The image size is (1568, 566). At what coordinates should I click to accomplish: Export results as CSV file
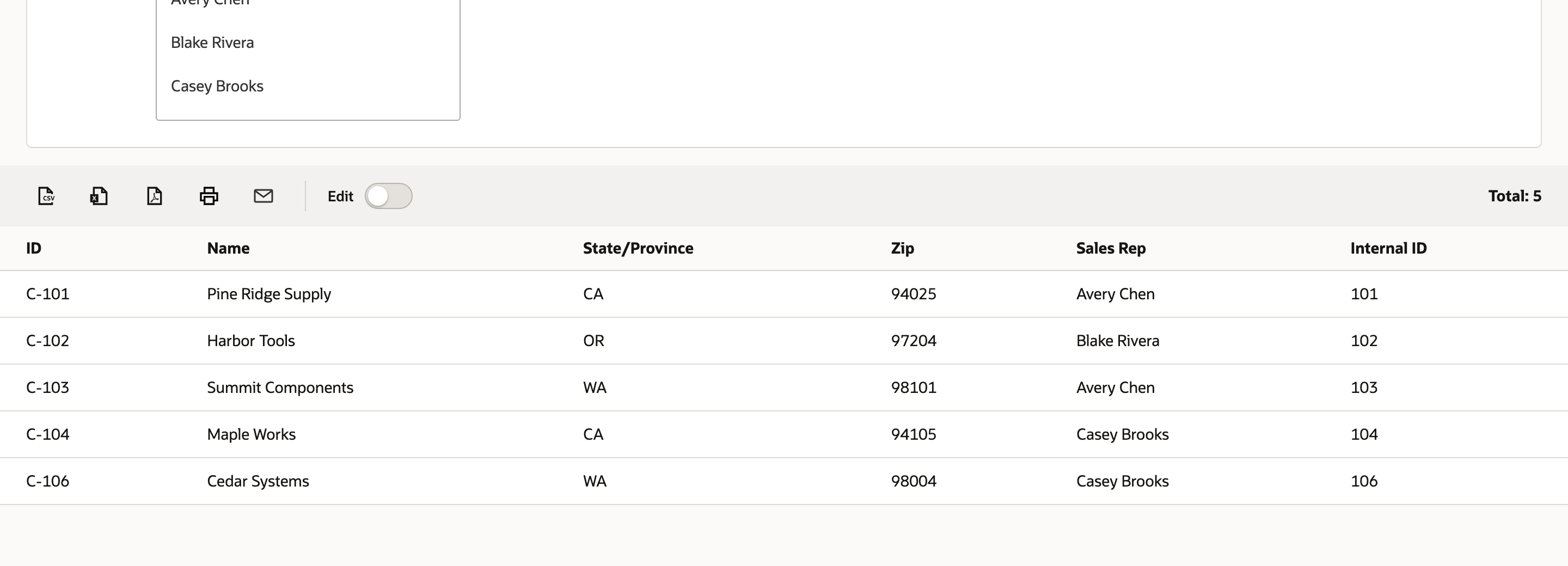[46, 196]
